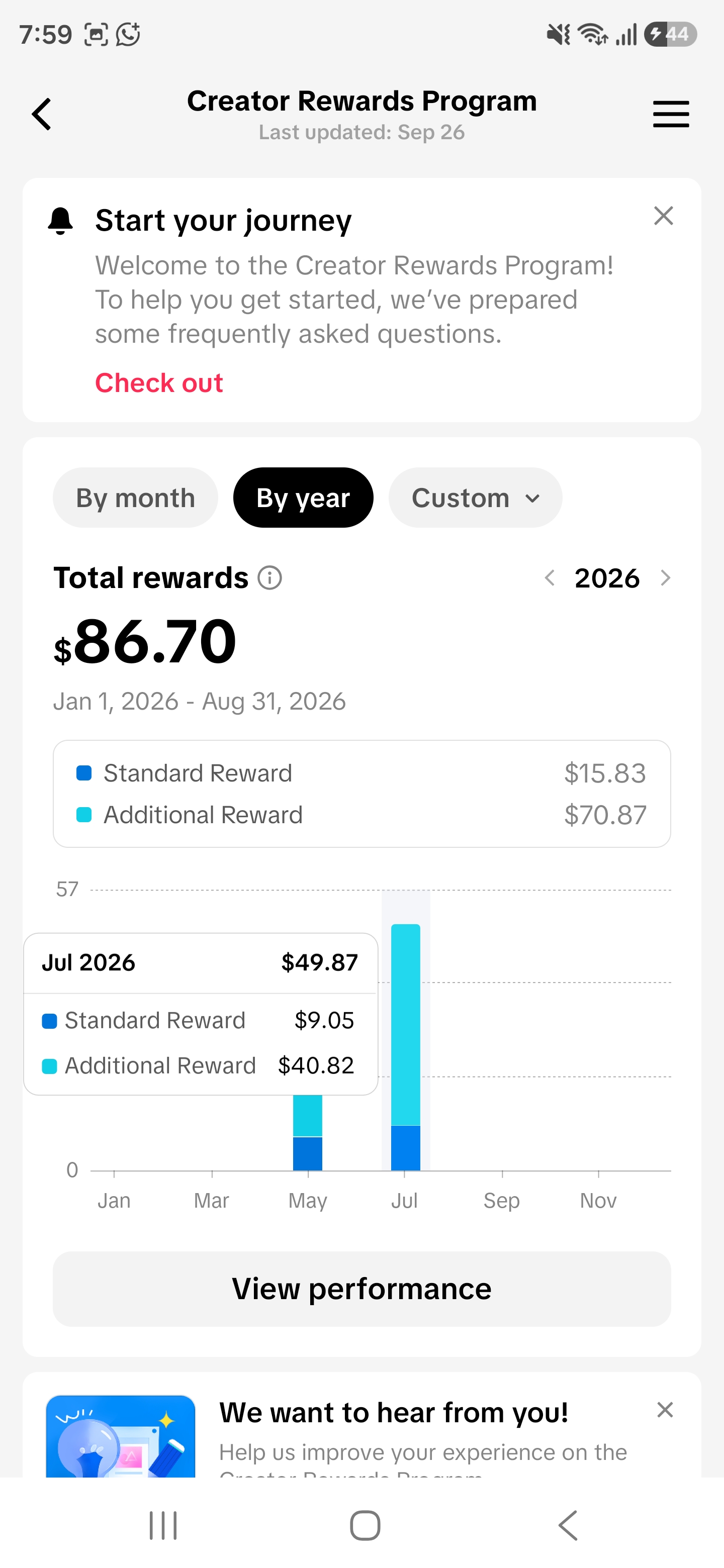Select the Jul bar in rewards chart

tap(406, 1047)
